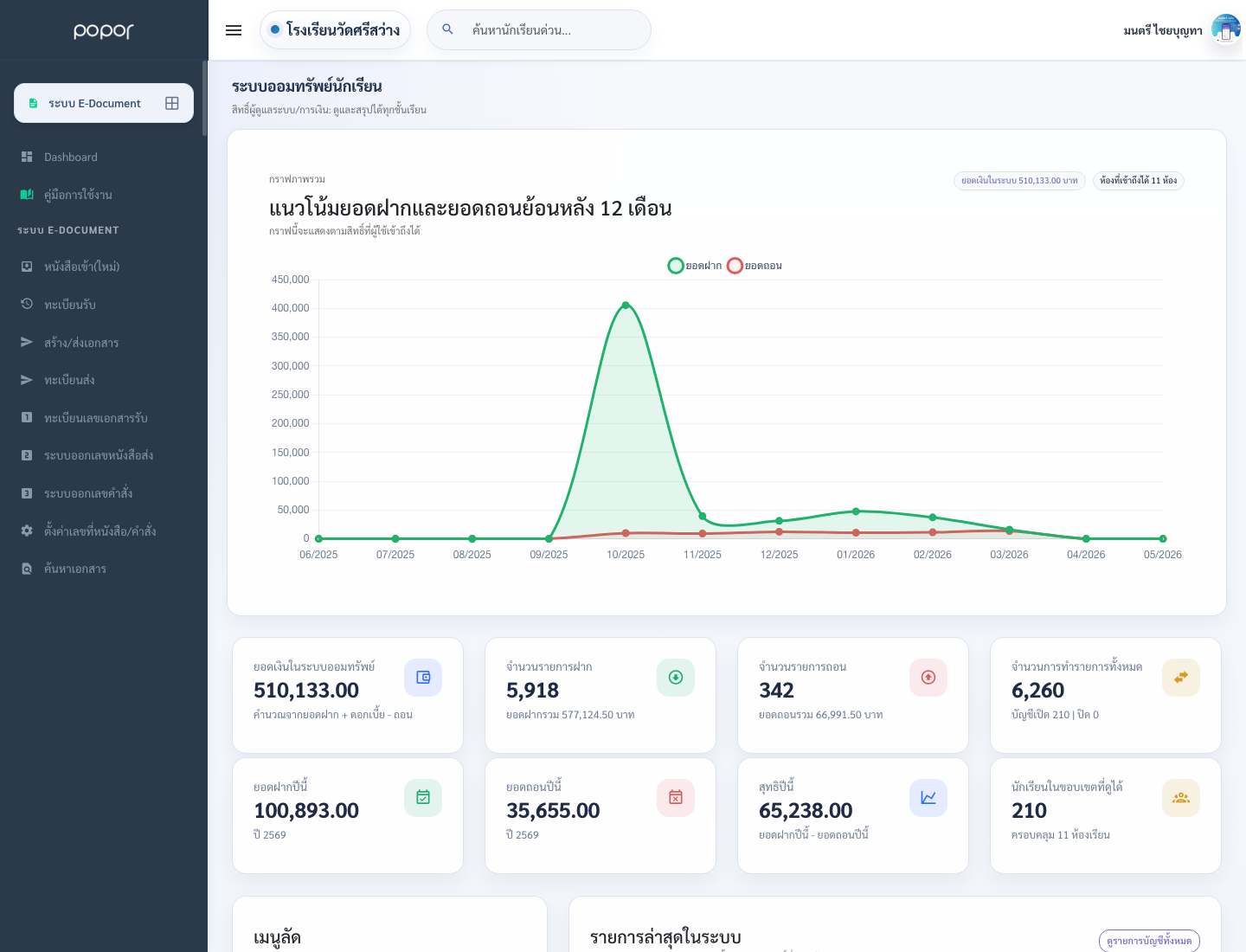Click the gear icon for ตั้งค่าเลขที่หนังสือ/คำสั่ง

coord(27,531)
